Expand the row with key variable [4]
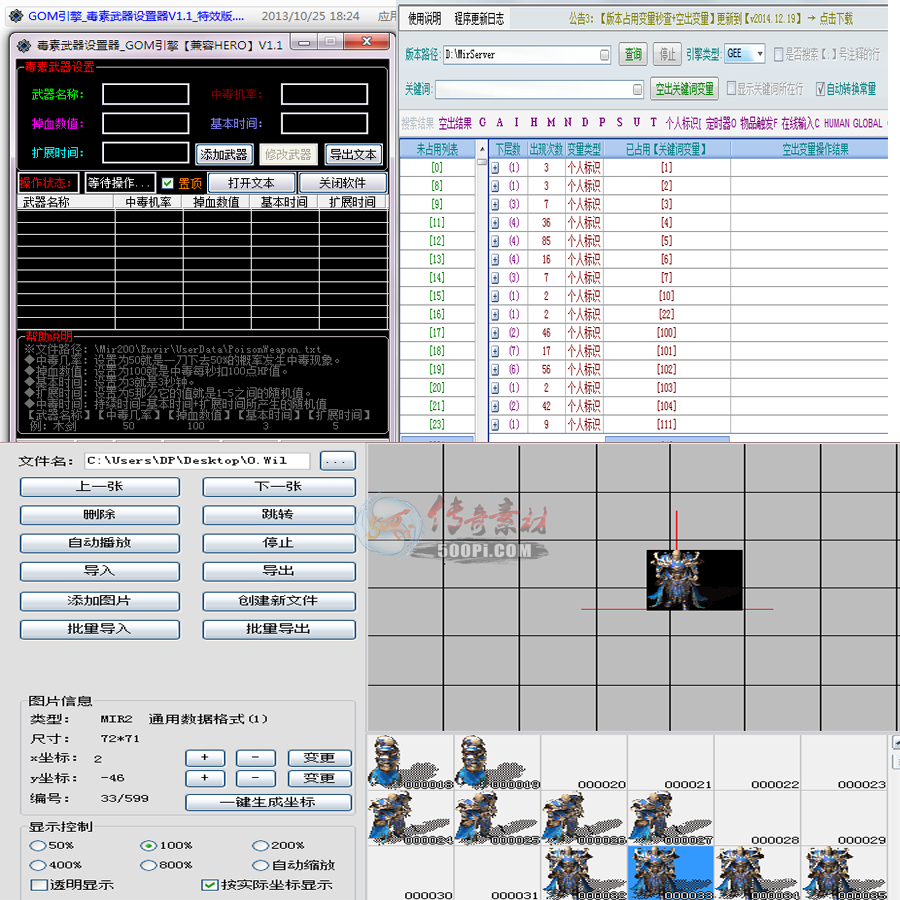Viewport: 900px width, 900px height. [495, 223]
